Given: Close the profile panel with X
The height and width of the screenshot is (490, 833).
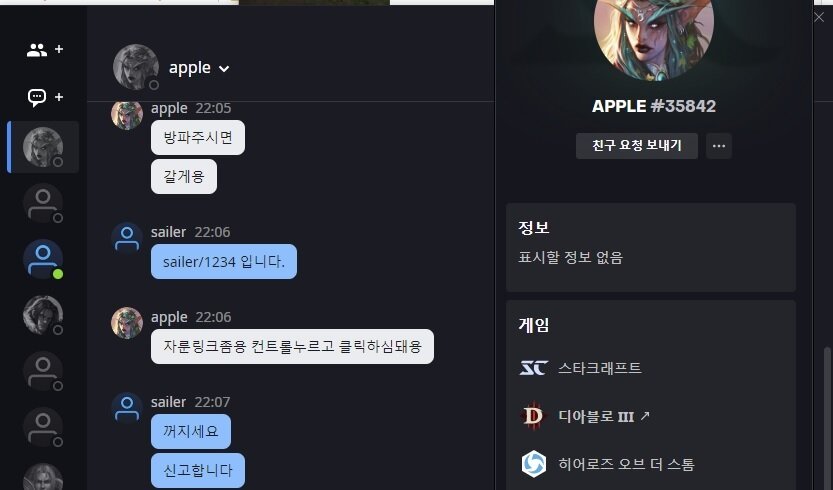Looking at the screenshot, I should pos(819,18).
